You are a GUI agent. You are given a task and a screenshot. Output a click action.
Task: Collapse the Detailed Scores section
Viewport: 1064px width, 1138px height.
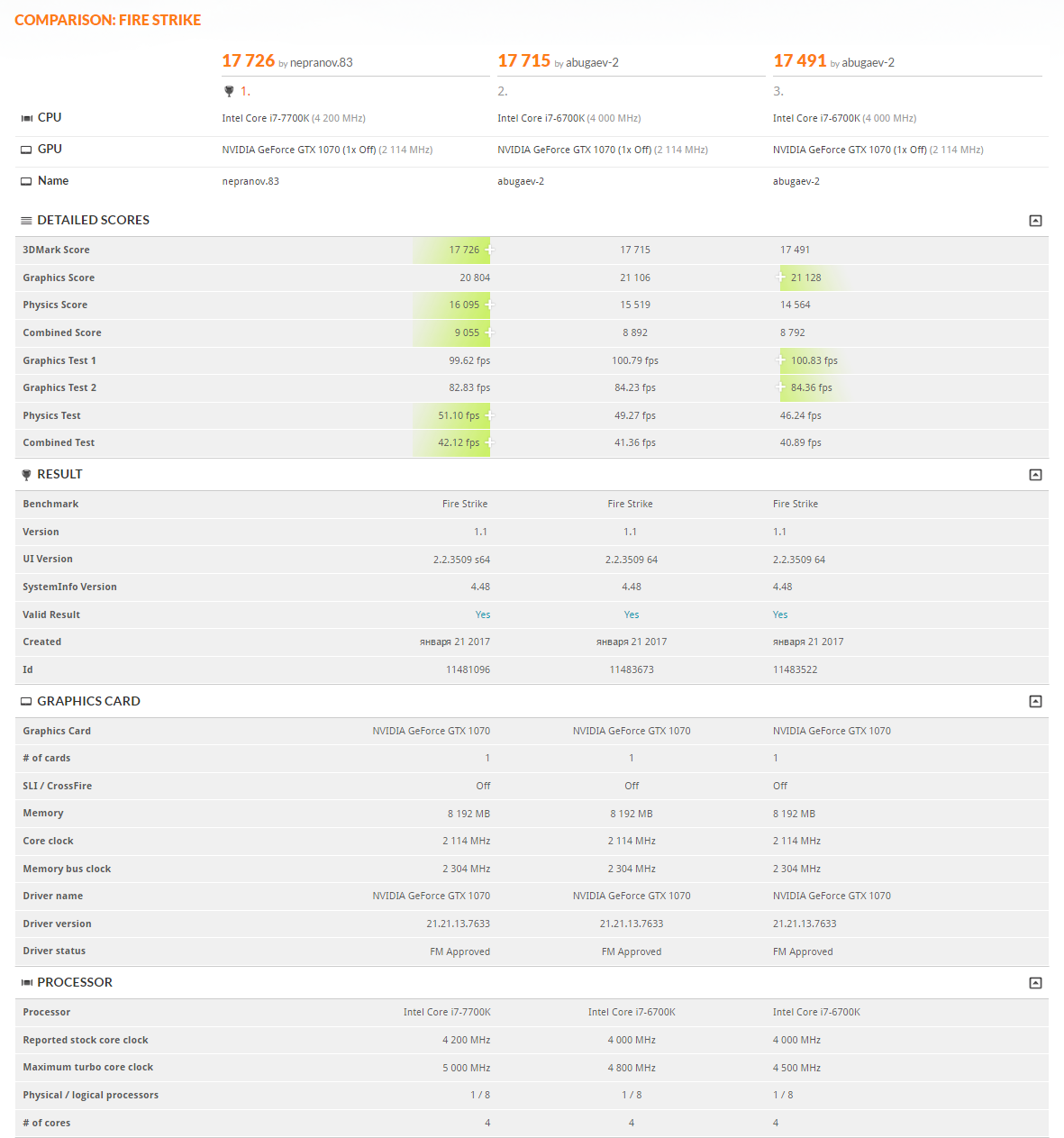pyautogui.click(x=1035, y=221)
